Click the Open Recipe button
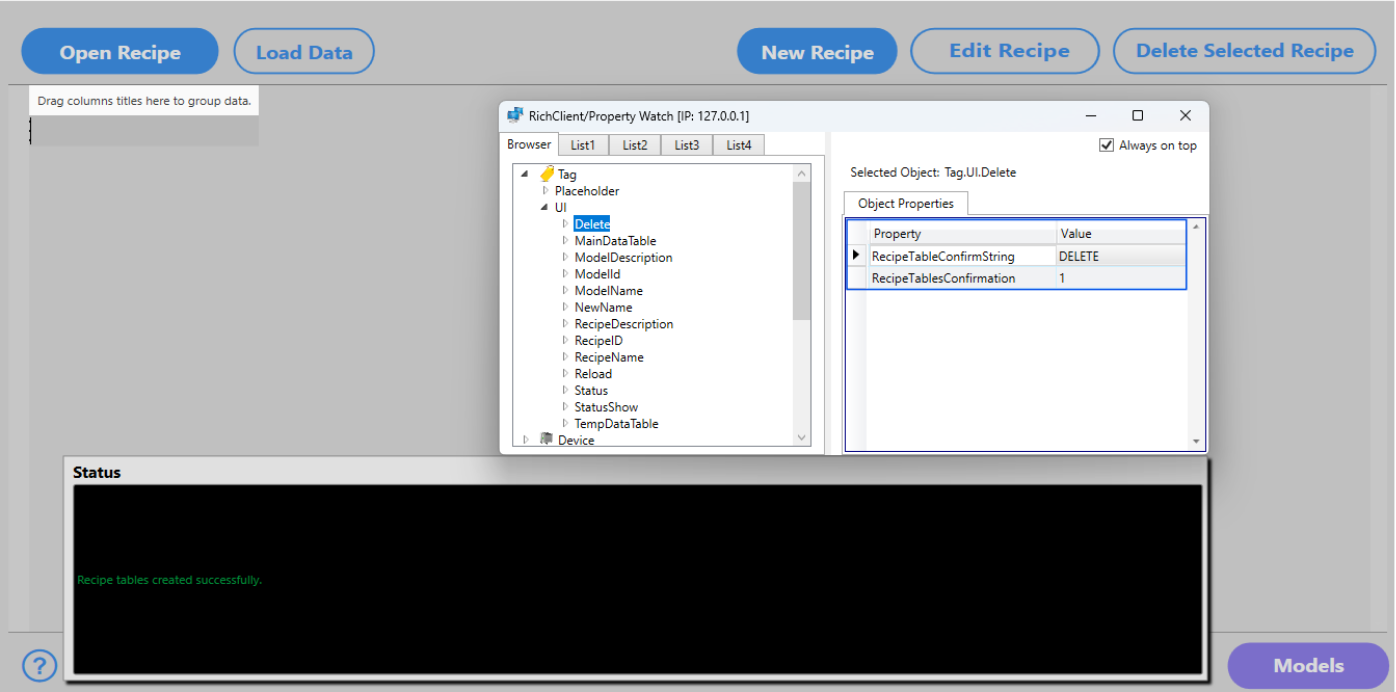Screen dimensions: 1396x692 120,53
